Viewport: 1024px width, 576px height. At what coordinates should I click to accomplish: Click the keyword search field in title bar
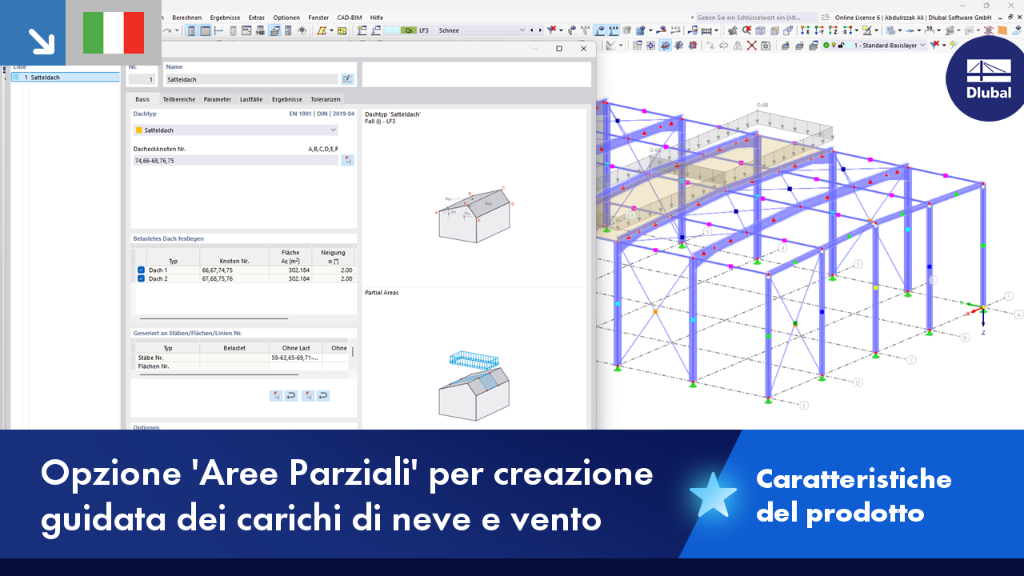tap(756, 18)
